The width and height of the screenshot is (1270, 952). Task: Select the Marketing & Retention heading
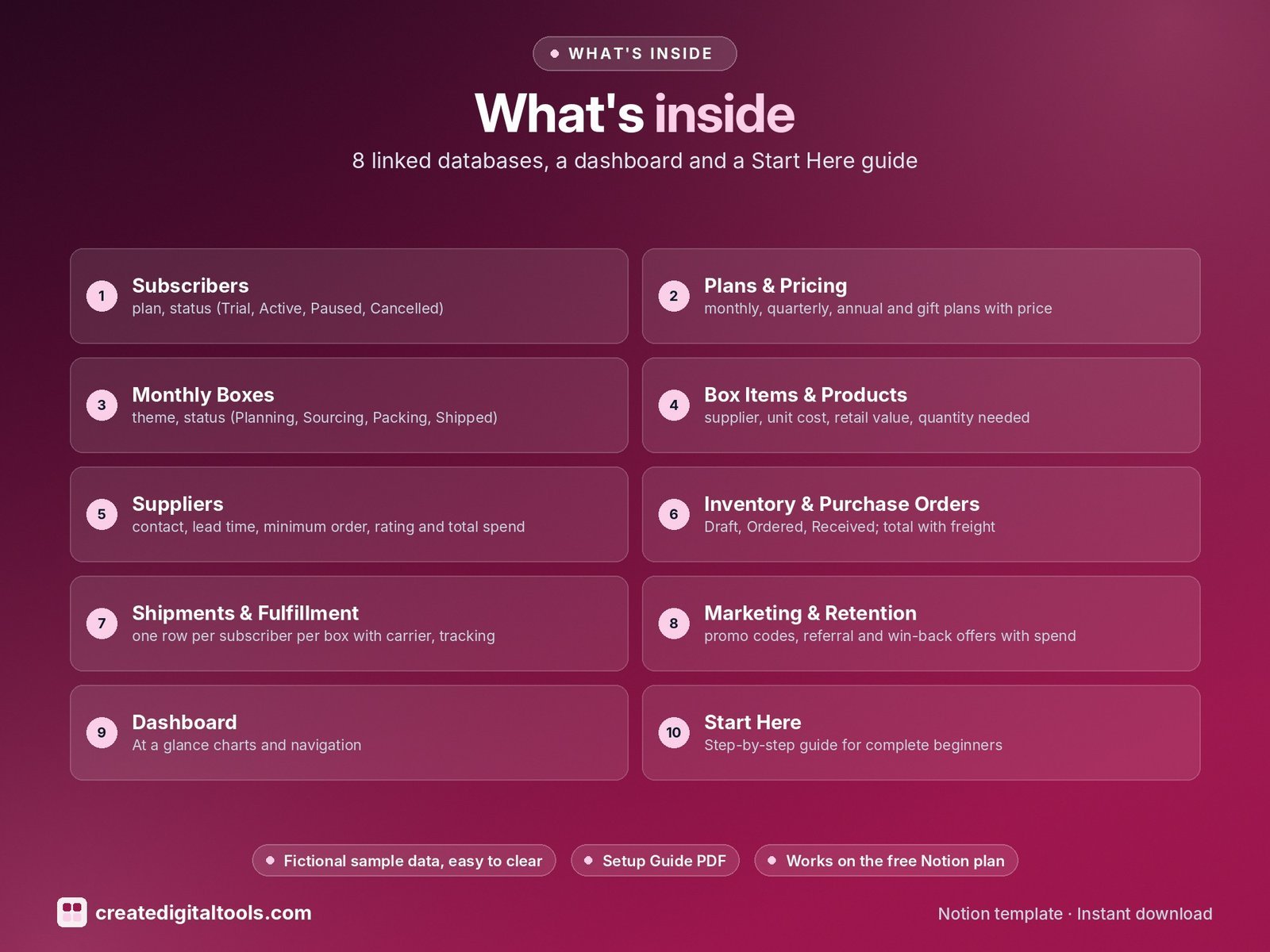pyautogui.click(x=810, y=613)
